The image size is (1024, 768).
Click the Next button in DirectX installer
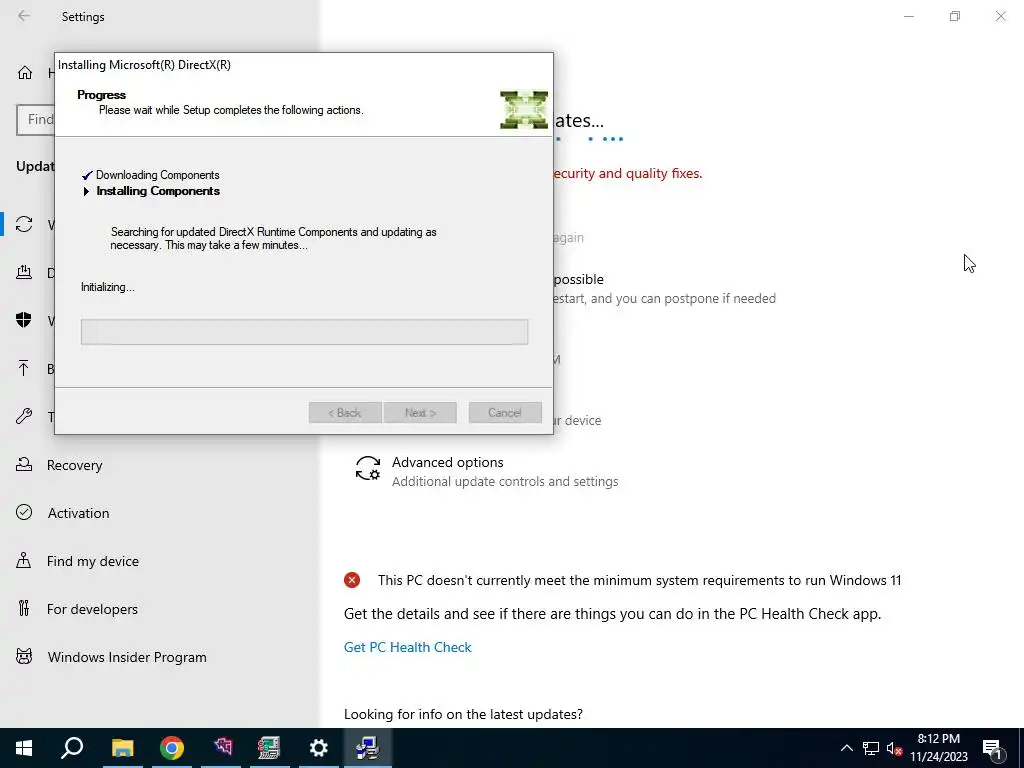coord(420,413)
